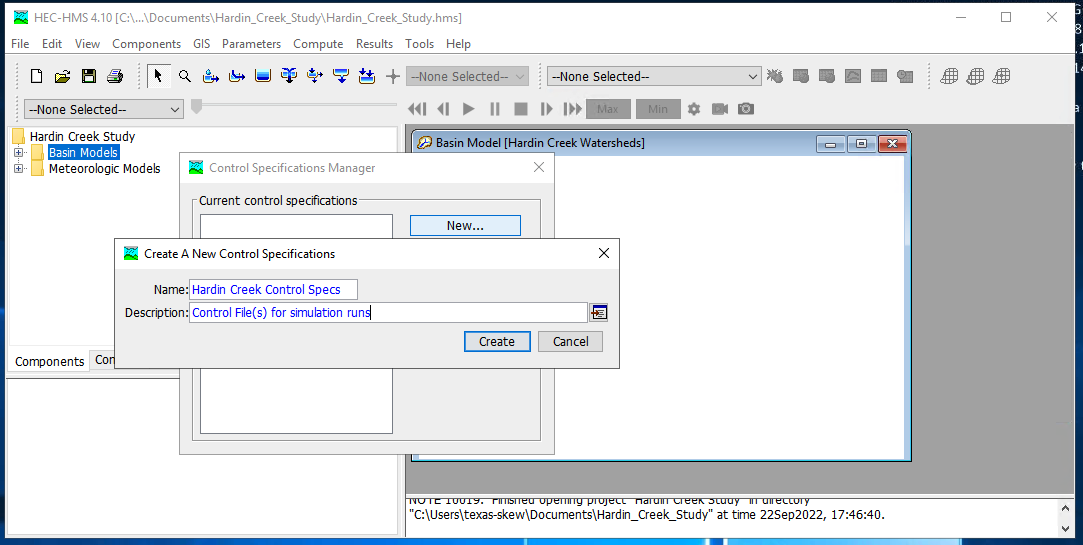Click the Create a New Project icon
This screenshot has height=545, width=1083.
(37, 77)
